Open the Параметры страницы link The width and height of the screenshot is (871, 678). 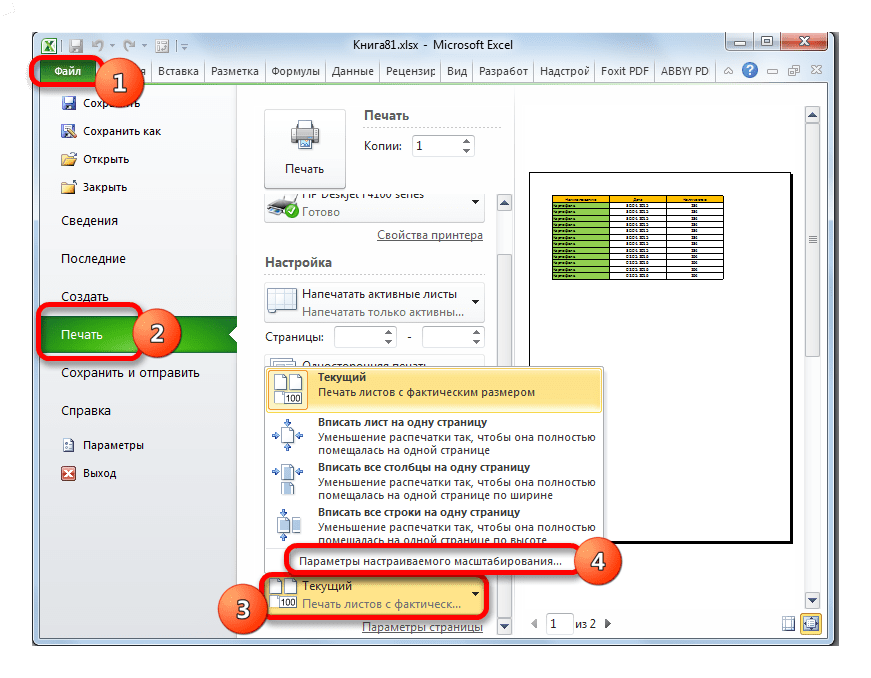pyautogui.click(x=422, y=627)
